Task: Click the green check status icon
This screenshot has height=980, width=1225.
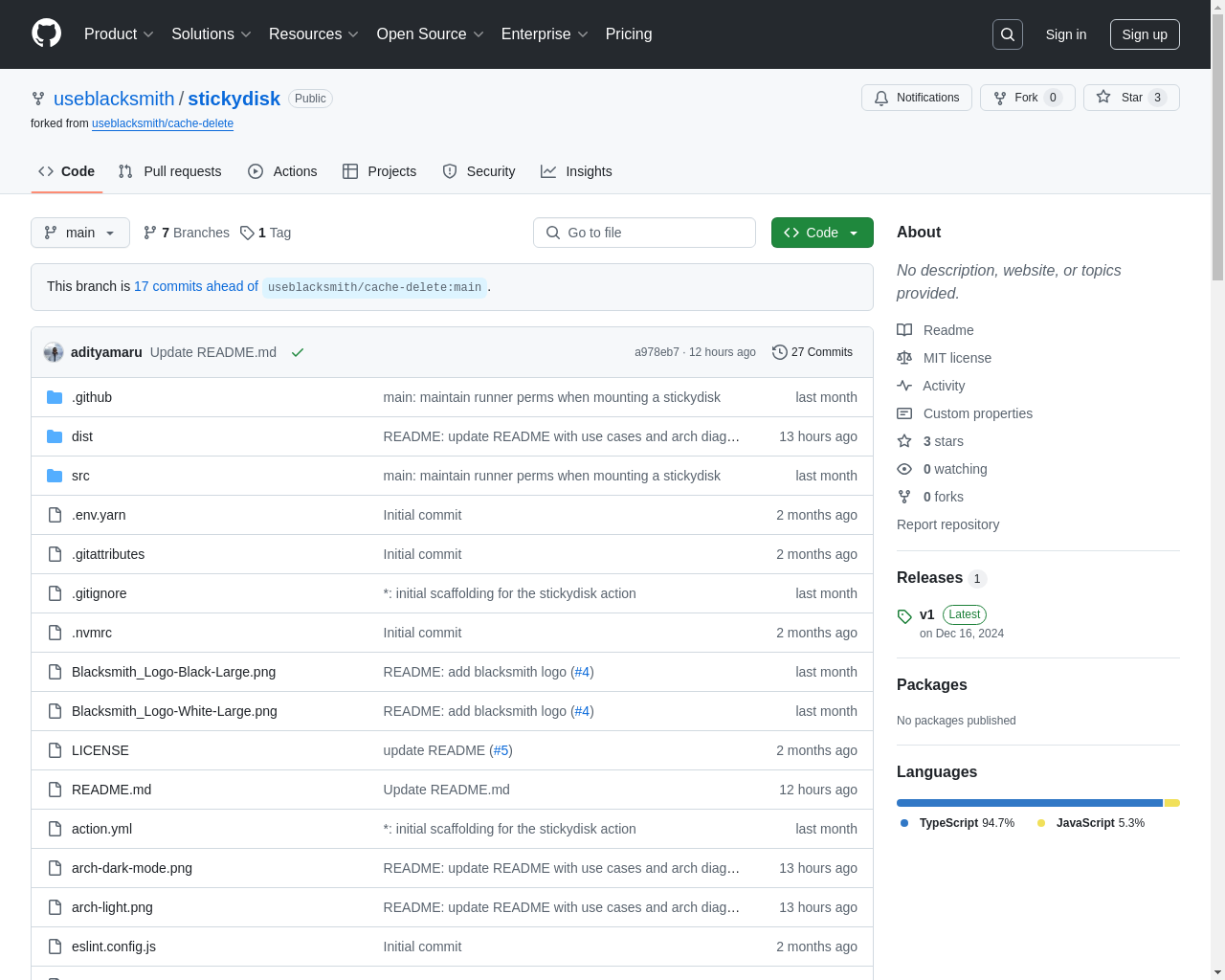Action: (x=298, y=352)
